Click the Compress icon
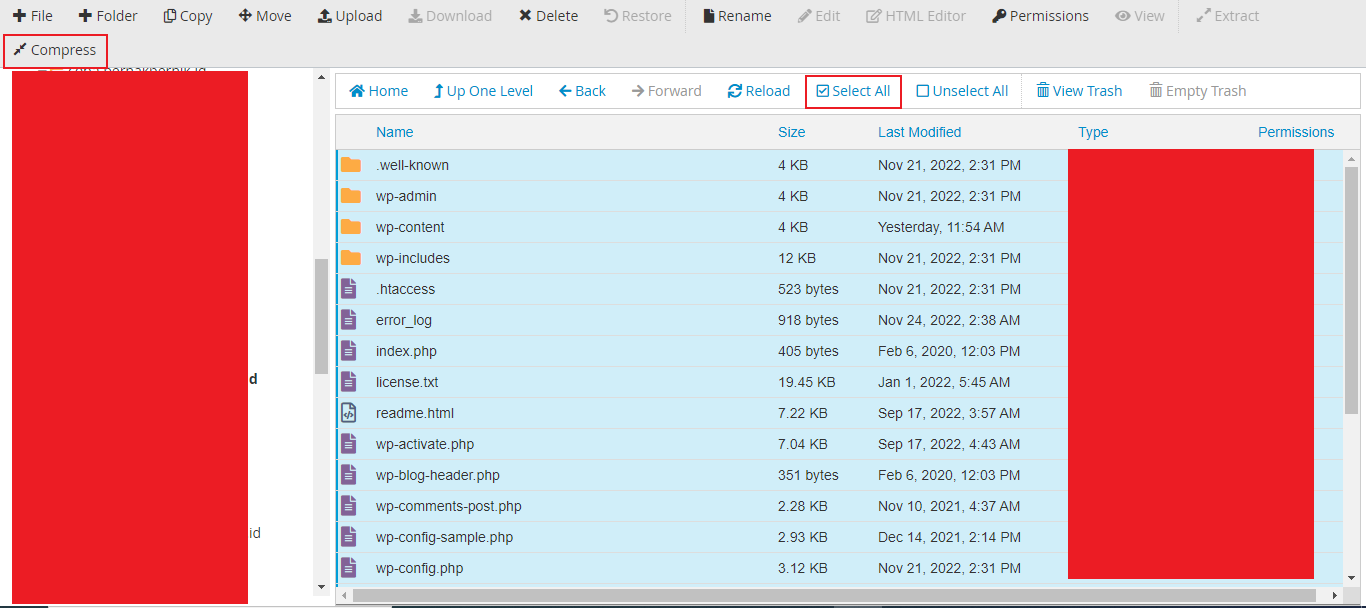 pyautogui.click(x=55, y=50)
